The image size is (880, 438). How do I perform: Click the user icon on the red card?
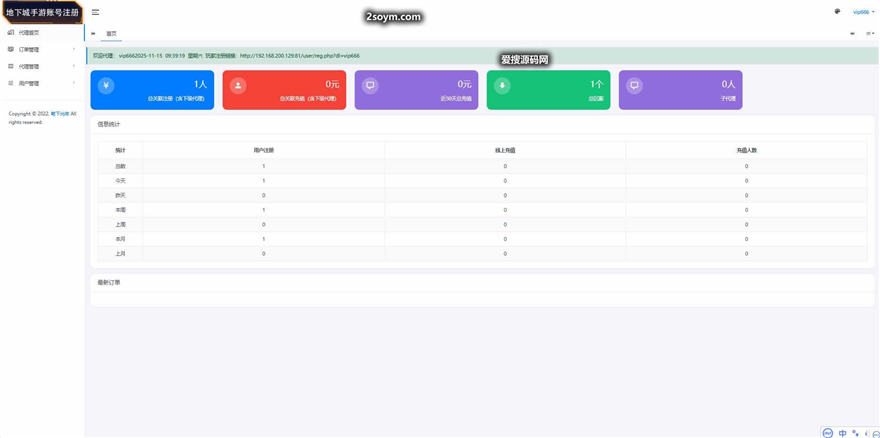pyautogui.click(x=238, y=86)
